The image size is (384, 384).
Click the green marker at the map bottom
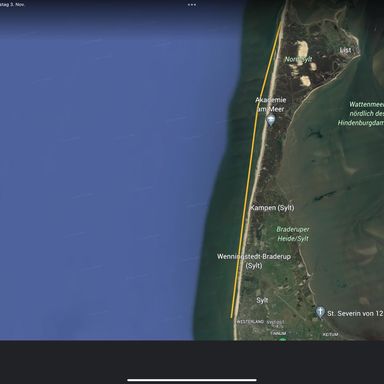283,339
